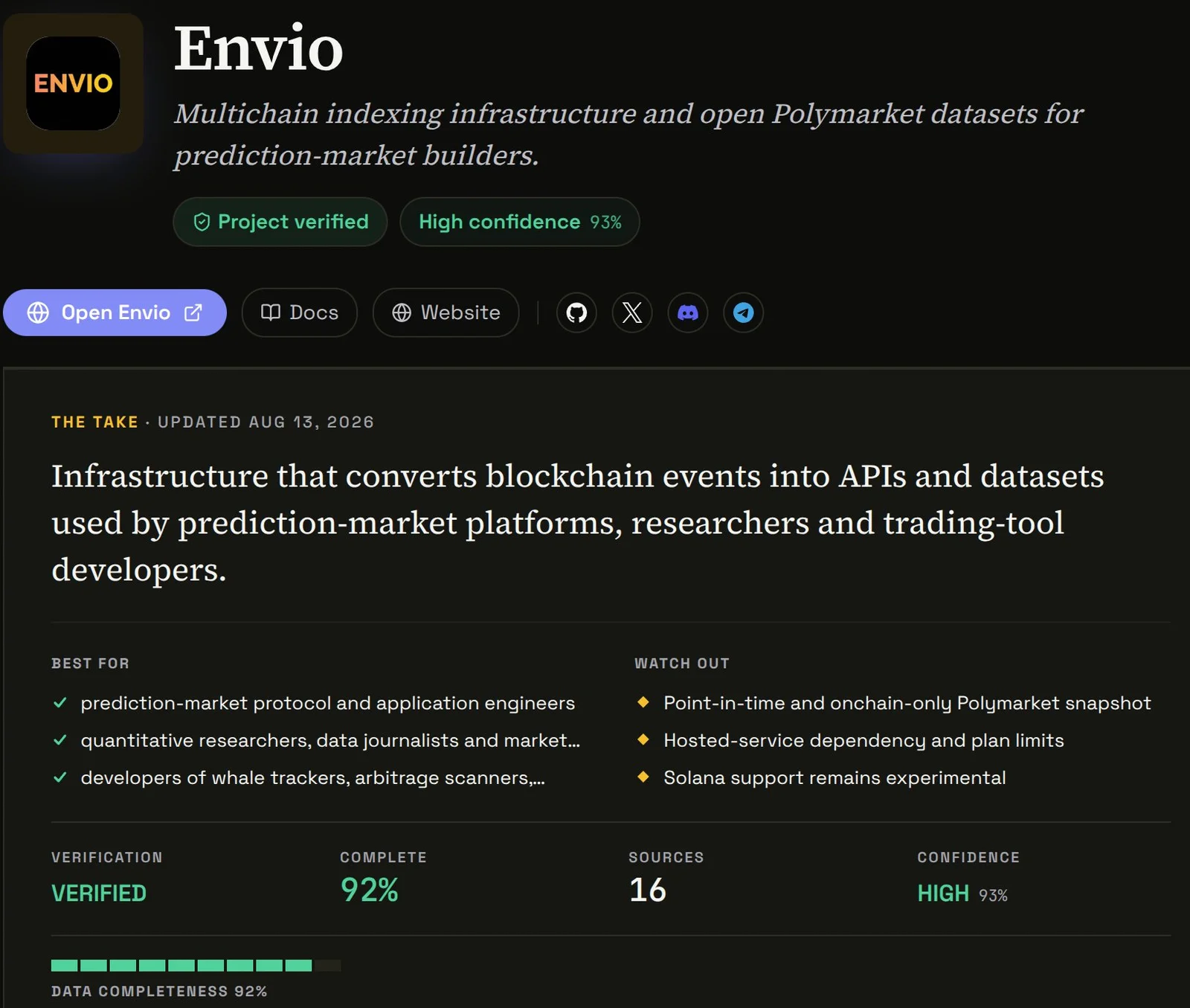This screenshot has width=1190, height=1008.
Task: Click the checkmark beside prediction-market protocol engineers
Action: coord(60,702)
